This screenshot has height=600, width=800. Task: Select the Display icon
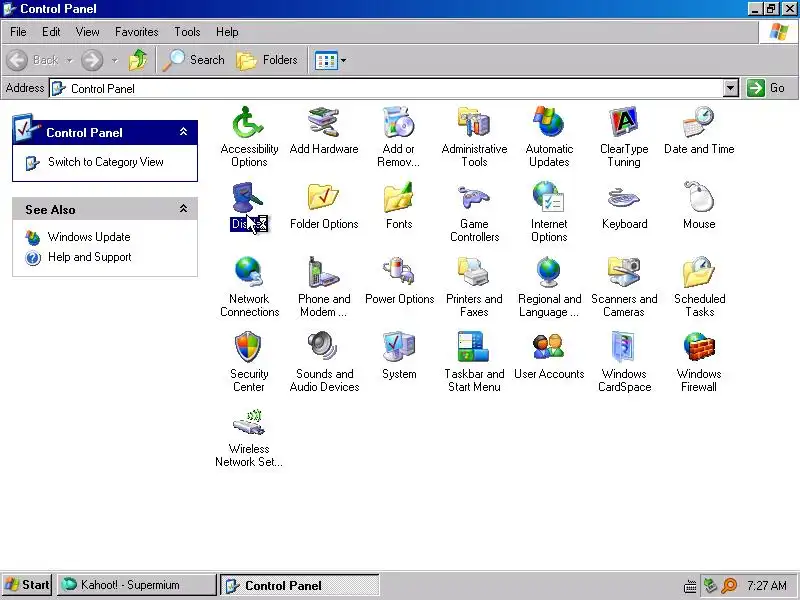click(x=248, y=198)
